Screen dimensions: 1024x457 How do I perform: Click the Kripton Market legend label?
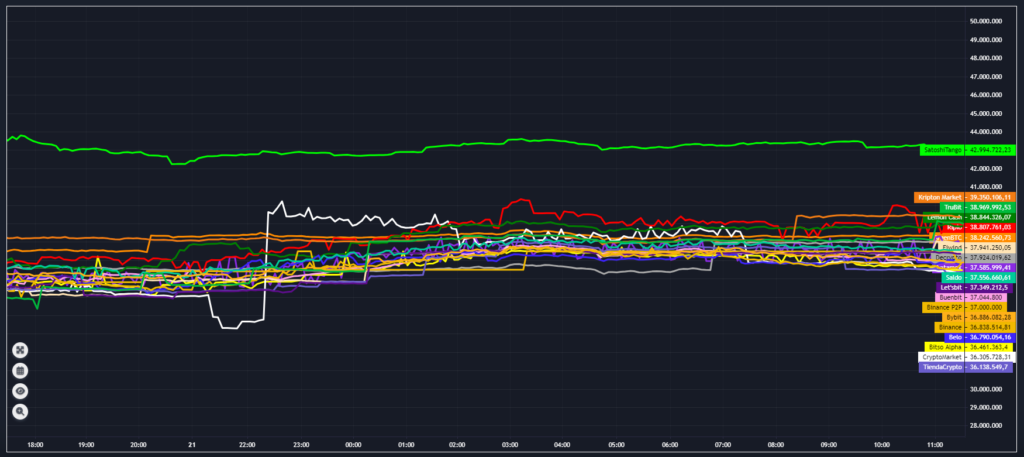point(939,197)
